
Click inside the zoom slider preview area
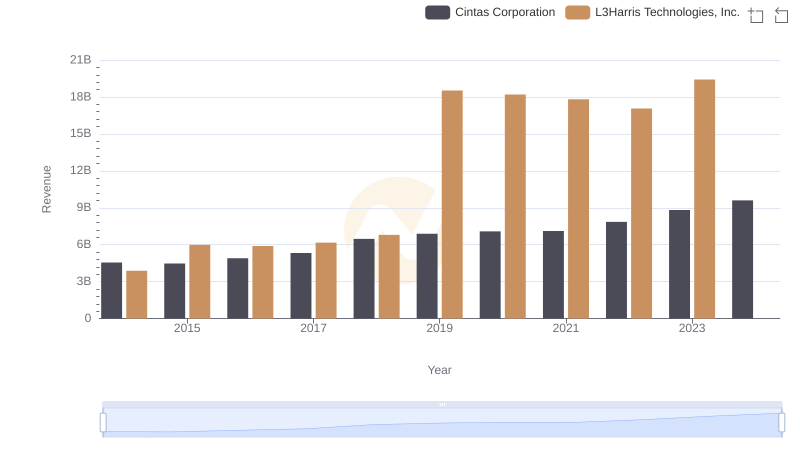point(442,423)
